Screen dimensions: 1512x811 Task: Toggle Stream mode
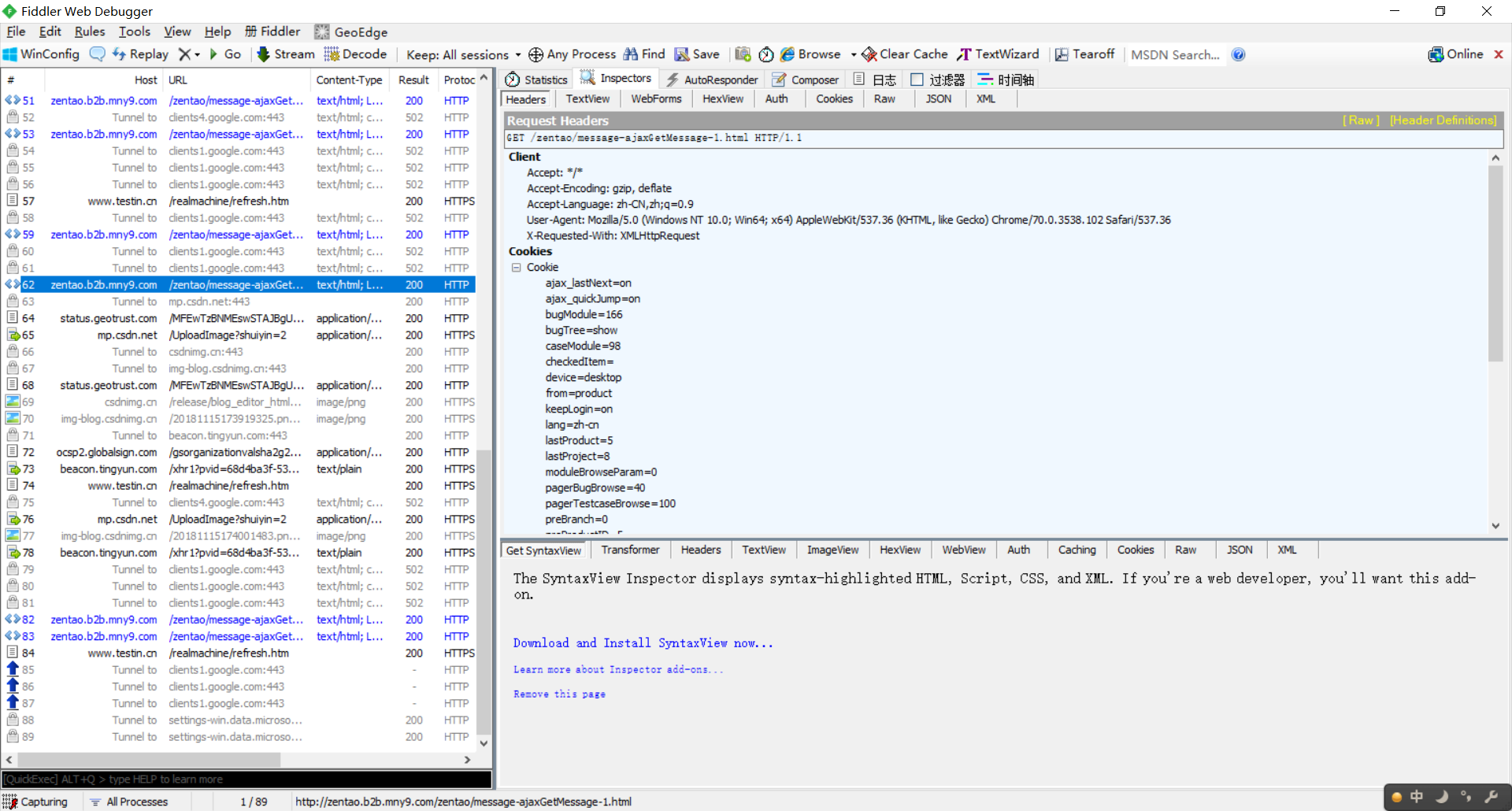click(285, 54)
